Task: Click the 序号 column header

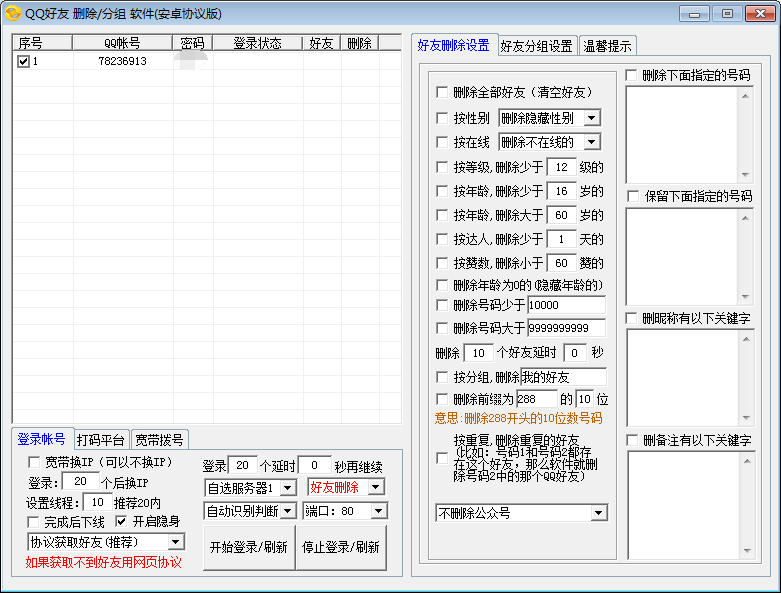Action: 42,43
